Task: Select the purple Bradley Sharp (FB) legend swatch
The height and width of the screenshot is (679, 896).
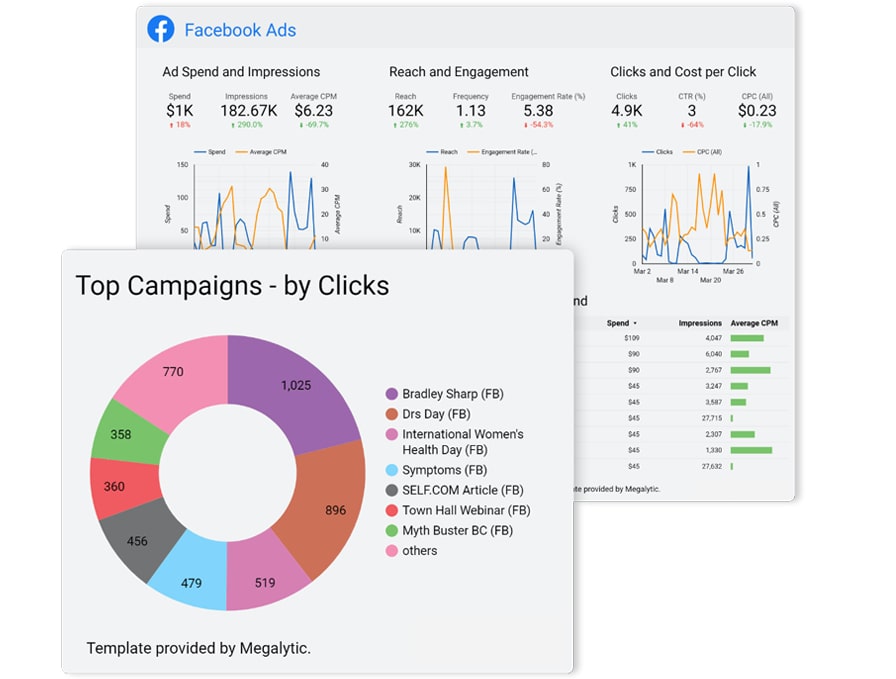Action: (391, 394)
